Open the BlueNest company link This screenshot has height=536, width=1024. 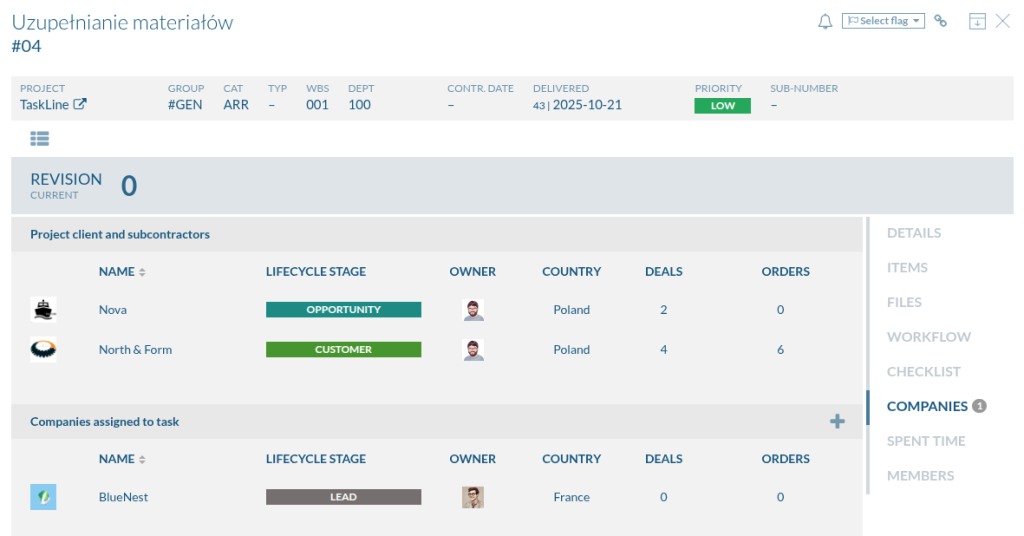[123, 497]
